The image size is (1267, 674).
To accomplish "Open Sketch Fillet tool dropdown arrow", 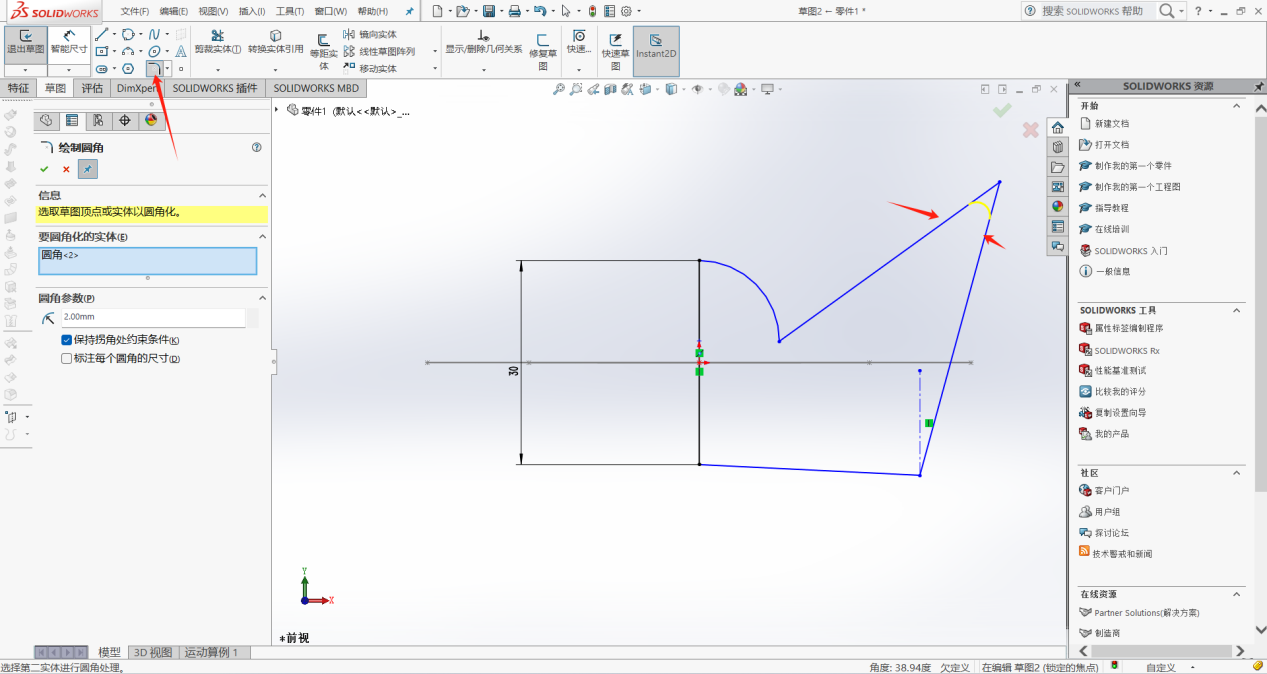I will (167, 68).
